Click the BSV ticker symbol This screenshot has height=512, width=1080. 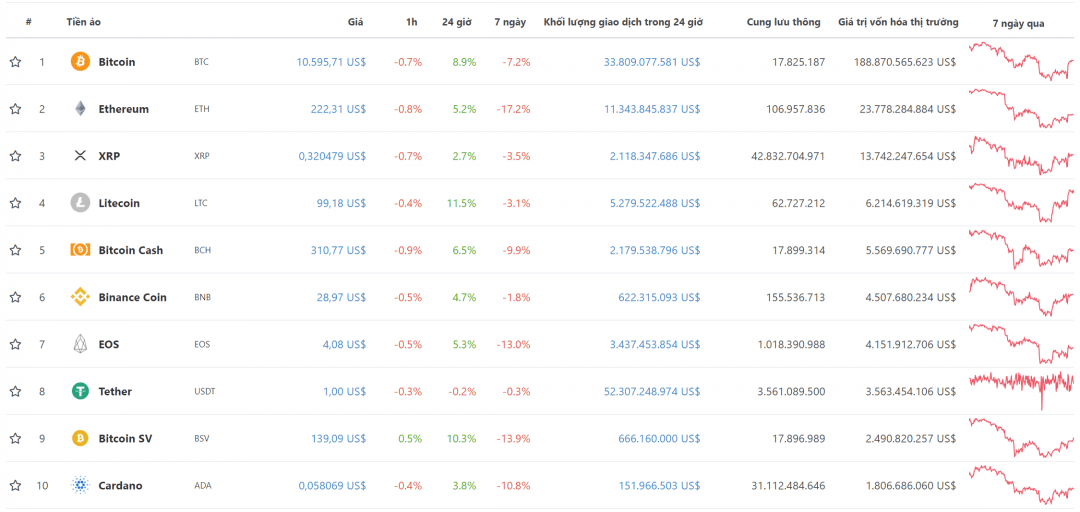click(201, 438)
